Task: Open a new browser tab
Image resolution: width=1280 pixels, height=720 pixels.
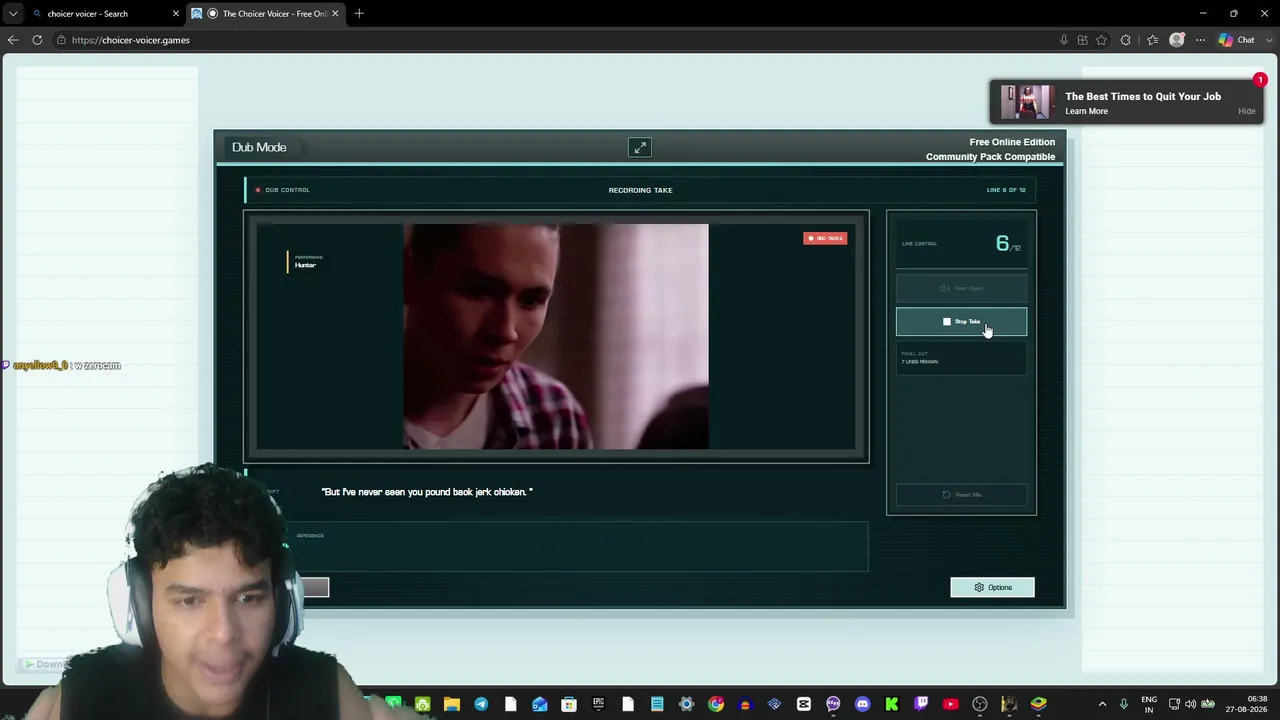Action: coord(359,14)
